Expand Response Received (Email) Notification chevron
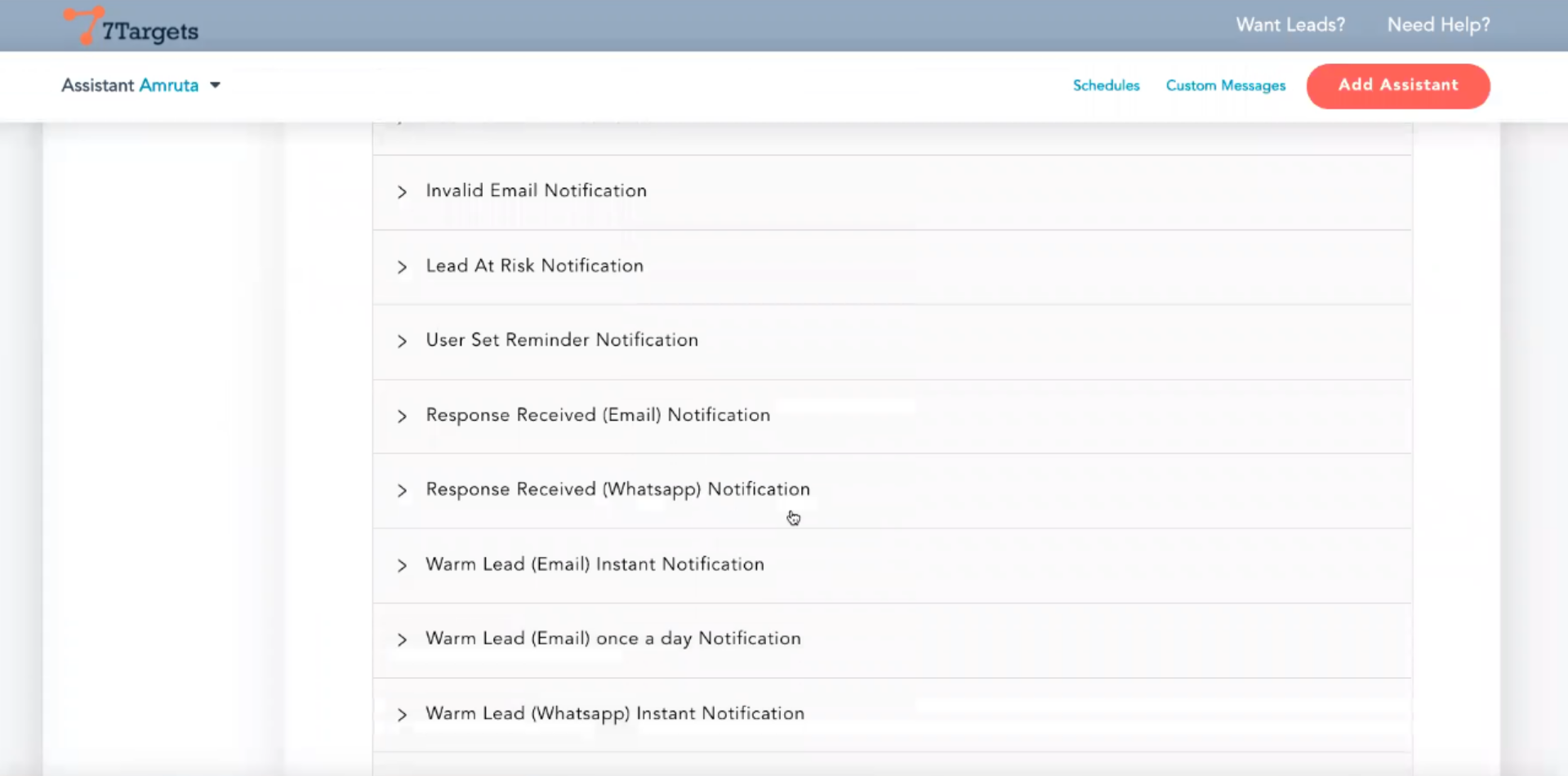1568x776 pixels. [x=402, y=417]
